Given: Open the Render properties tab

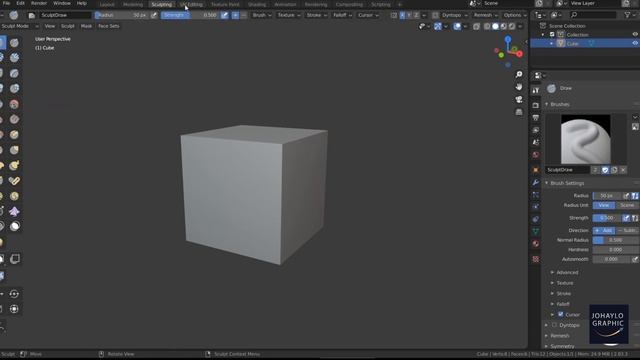Looking at the screenshot, I should (x=536, y=105).
